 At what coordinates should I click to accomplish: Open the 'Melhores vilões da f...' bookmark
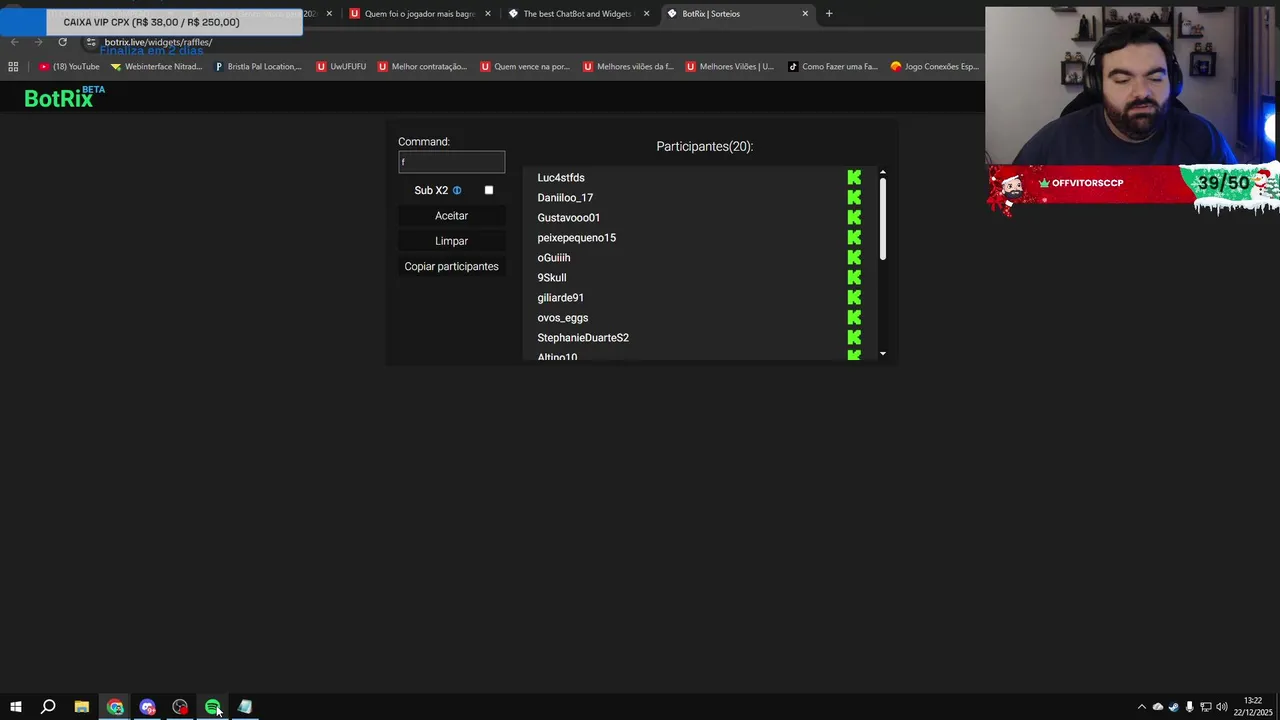628,67
